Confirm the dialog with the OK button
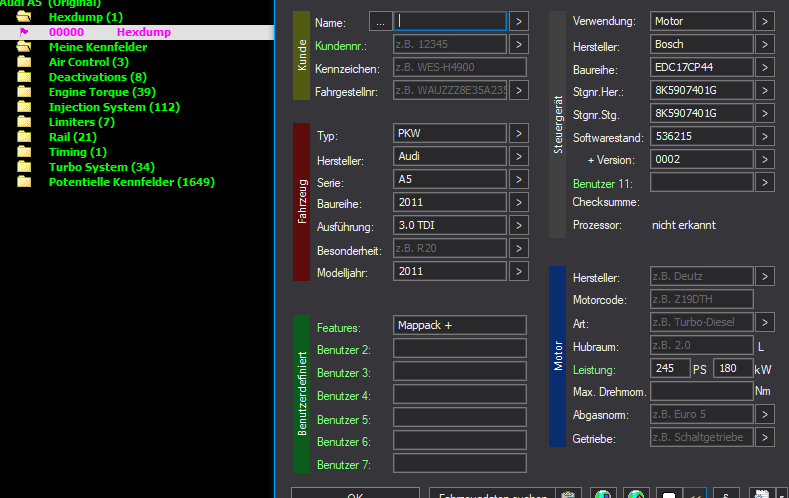789x498 pixels. [355, 493]
